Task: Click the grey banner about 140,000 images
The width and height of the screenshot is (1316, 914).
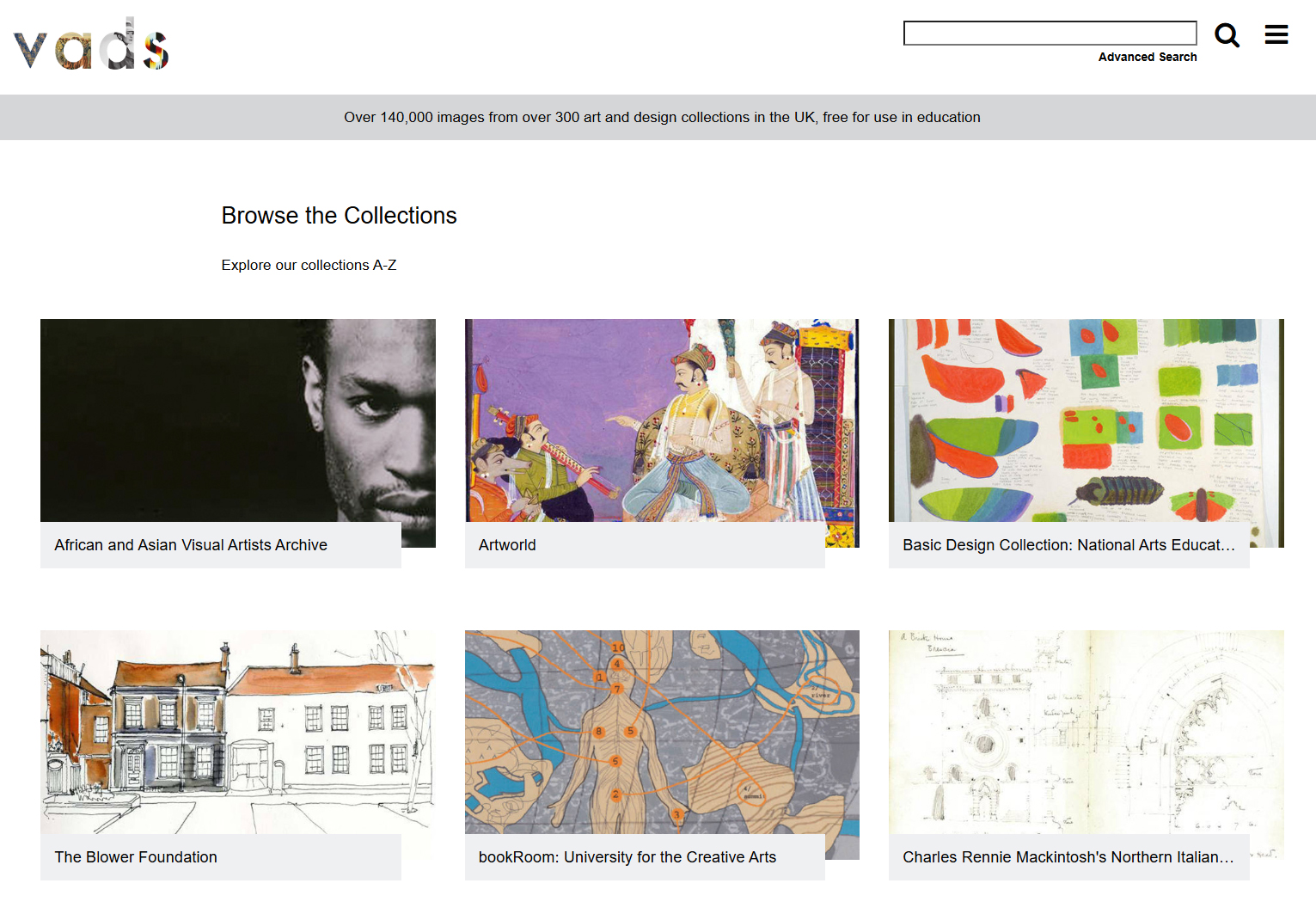Action: [661, 117]
